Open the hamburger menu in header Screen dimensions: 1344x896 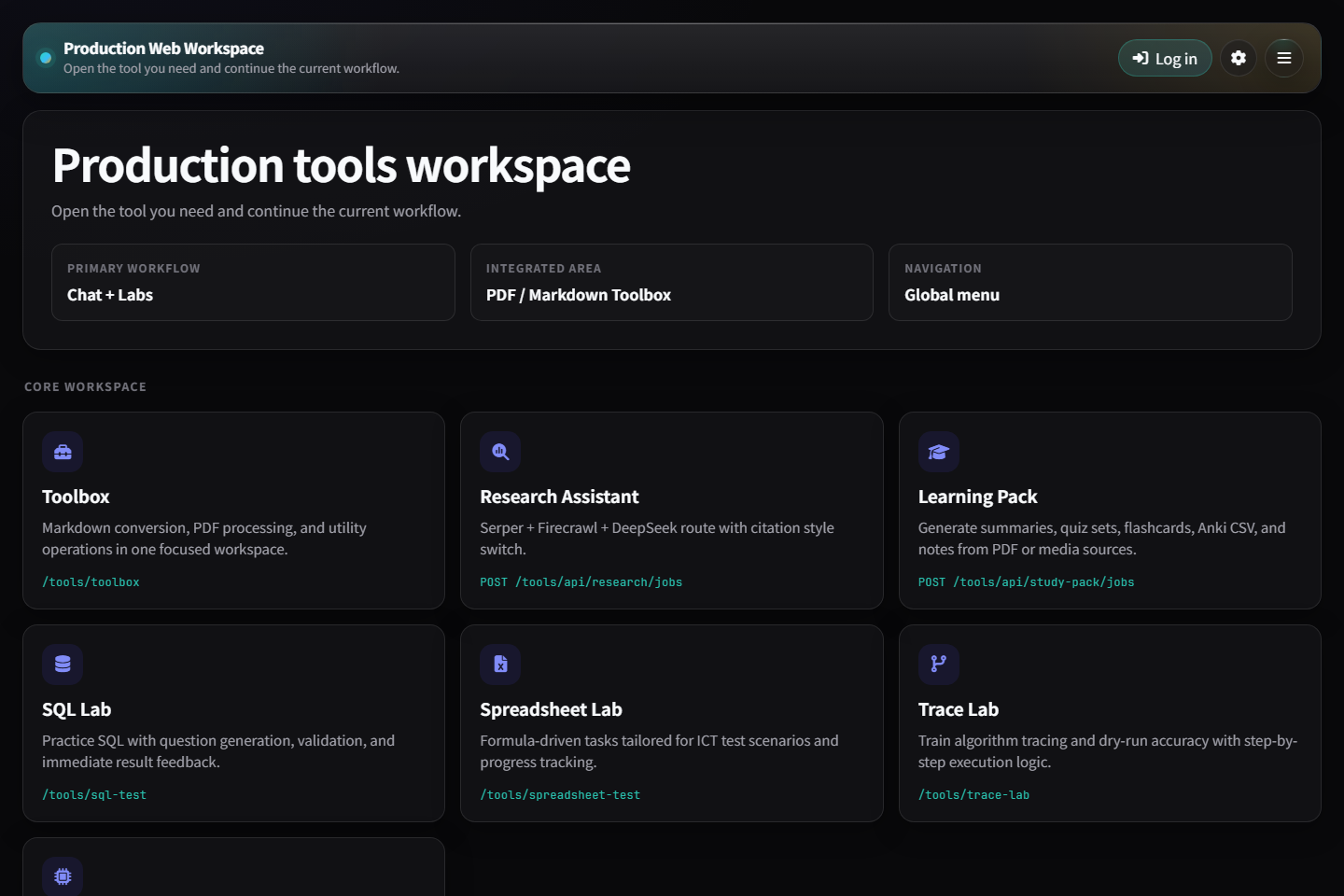click(1284, 58)
